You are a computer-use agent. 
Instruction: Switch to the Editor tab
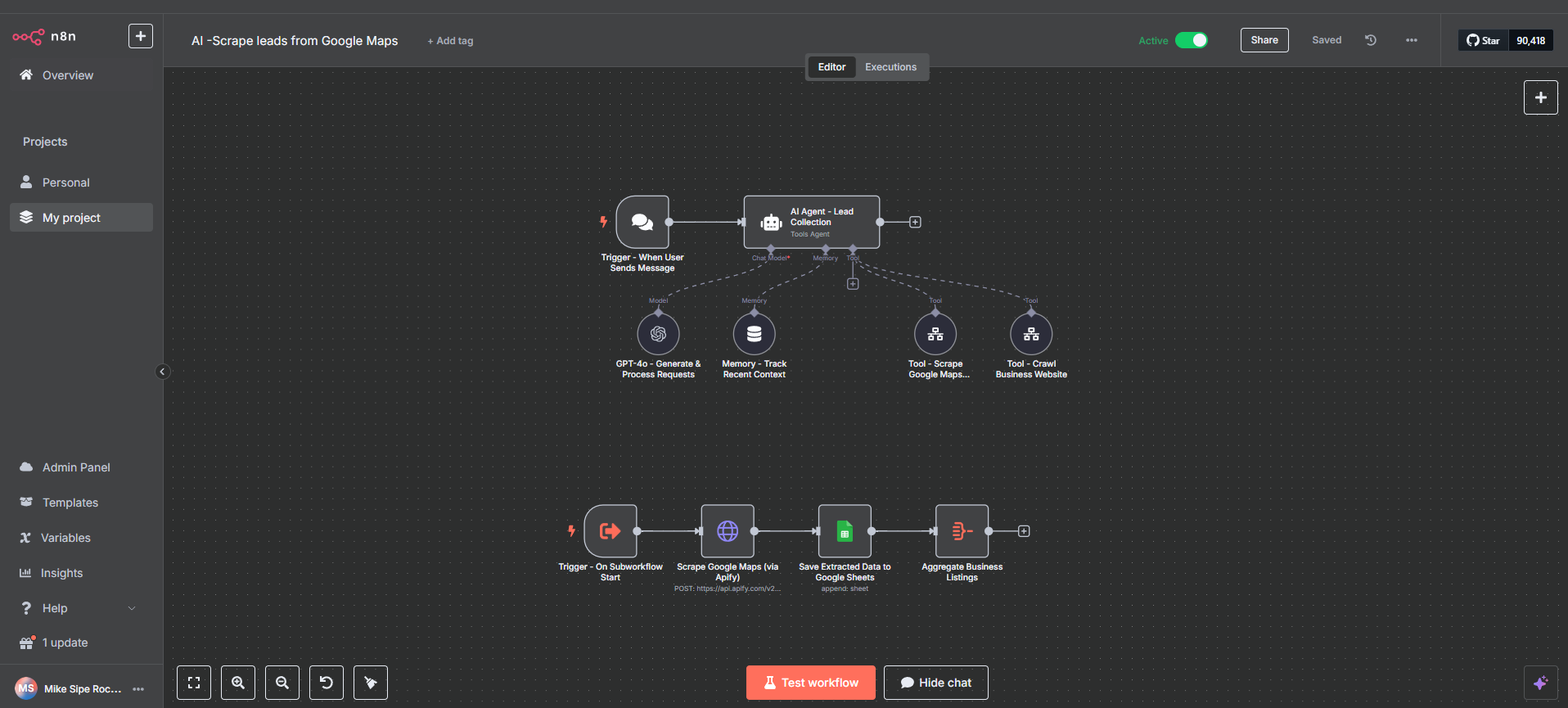pyautogui.click(x=831, y=67)
